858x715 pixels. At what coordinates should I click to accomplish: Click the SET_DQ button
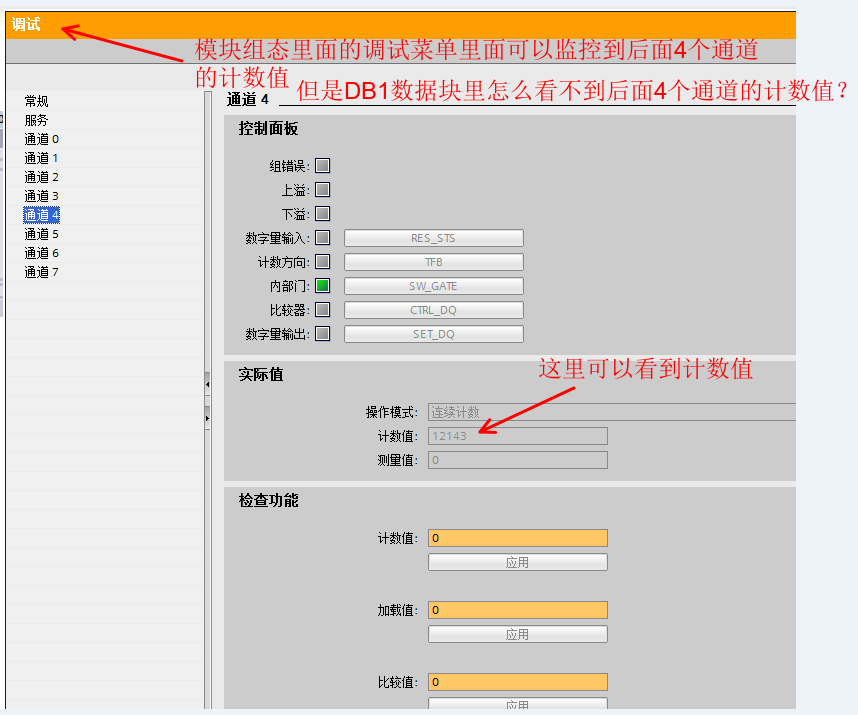point(433,334)
